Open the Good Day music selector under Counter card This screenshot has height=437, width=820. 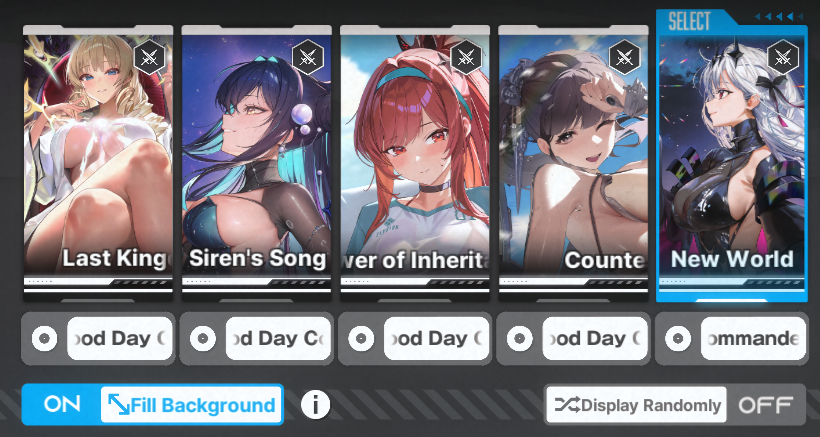click(595, 338)
